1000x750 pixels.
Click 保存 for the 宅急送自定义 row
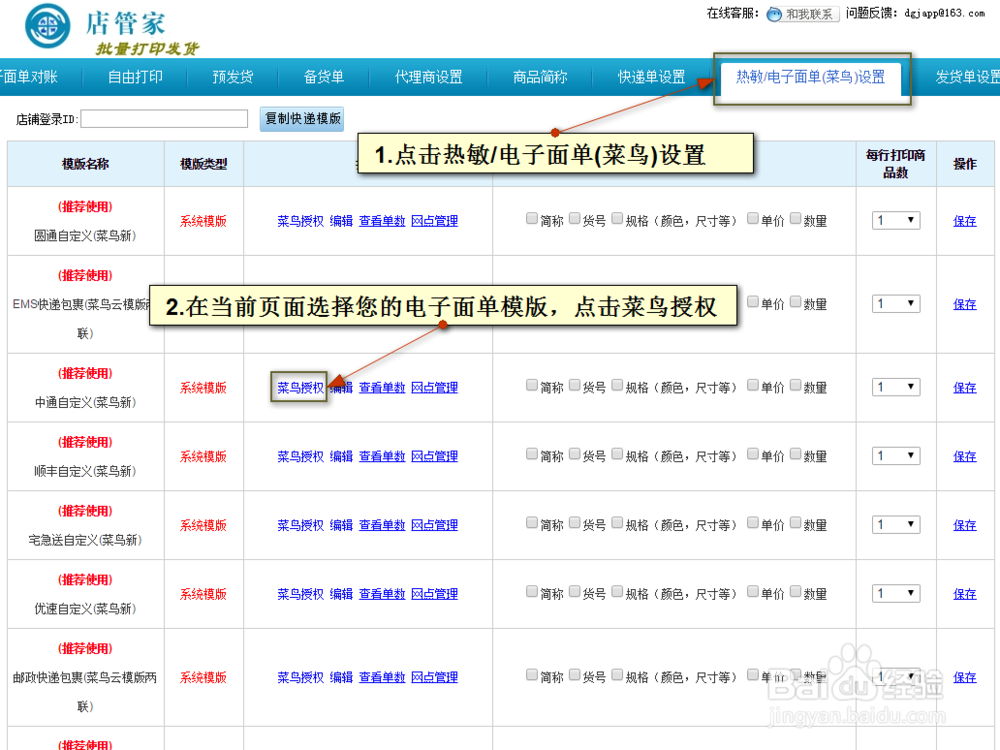964,525
